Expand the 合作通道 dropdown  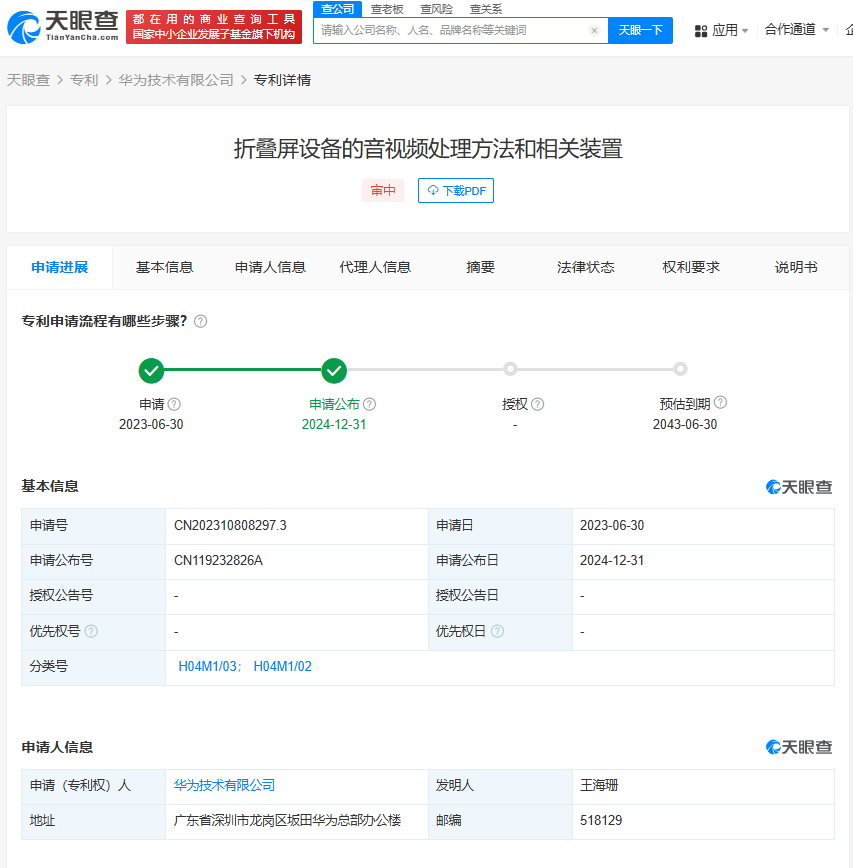pyautogui.click(x=796, y=30)
